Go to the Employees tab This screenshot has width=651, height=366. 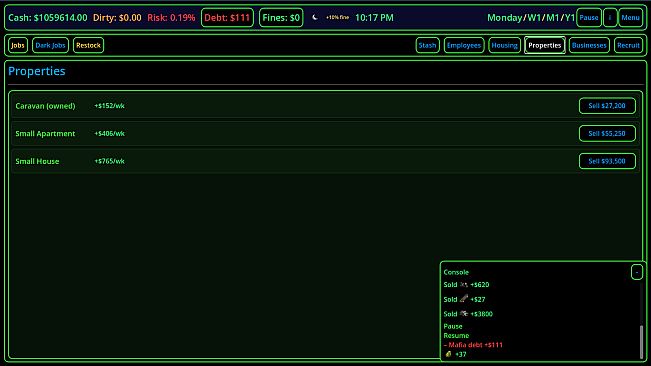(464, 45)
